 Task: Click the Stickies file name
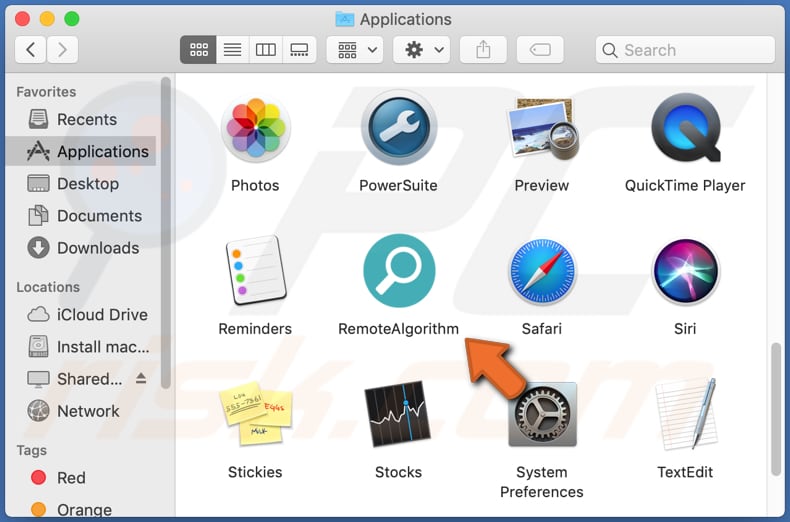255,472
